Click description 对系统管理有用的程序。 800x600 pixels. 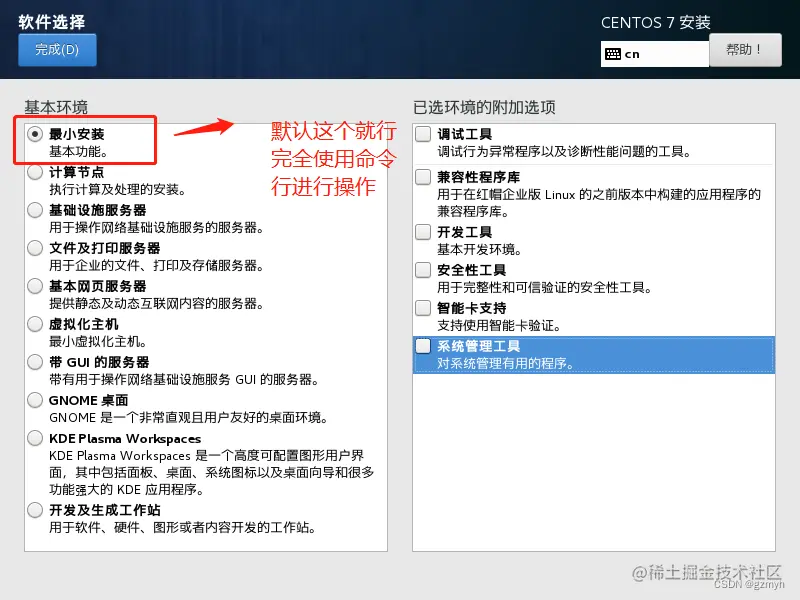[506, 363]
